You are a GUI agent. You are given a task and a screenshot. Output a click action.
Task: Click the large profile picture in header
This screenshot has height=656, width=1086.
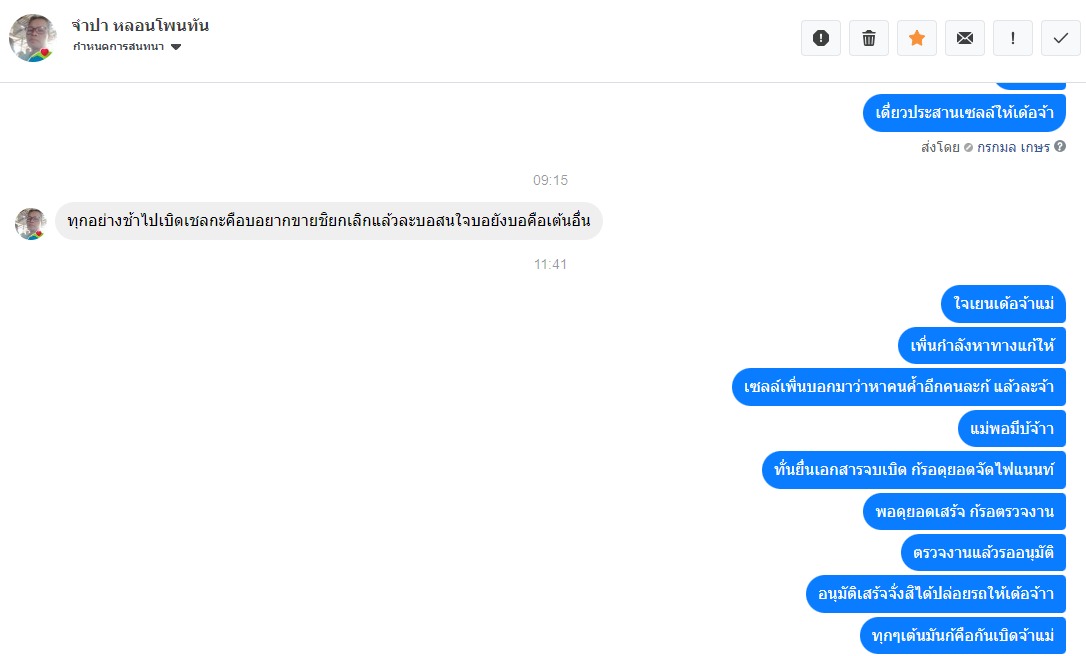(32, 38)
